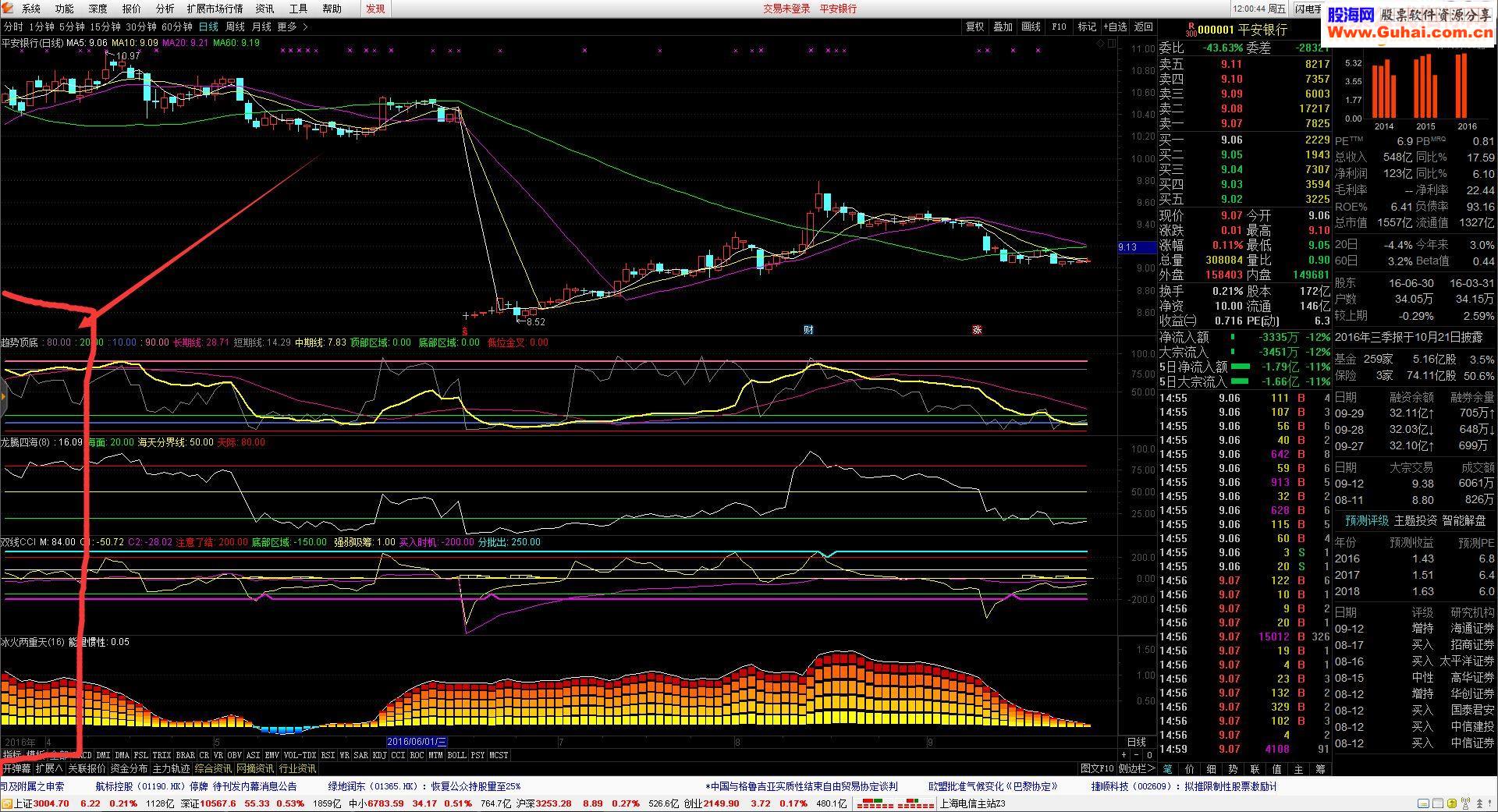The width and height of the screenshot is (1498, 812).
Task: Click the 闪电手 button at the top of the window
Action: [x=1308, y=9]
